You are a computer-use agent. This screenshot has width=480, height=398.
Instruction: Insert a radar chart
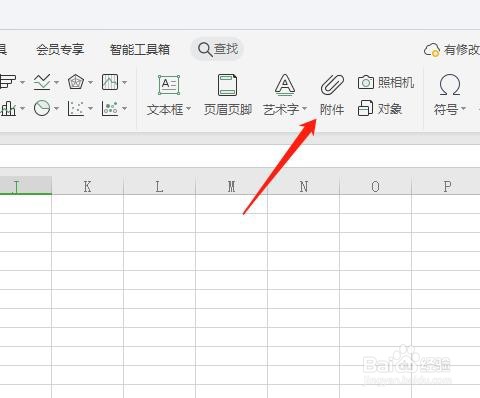point(76,82)
